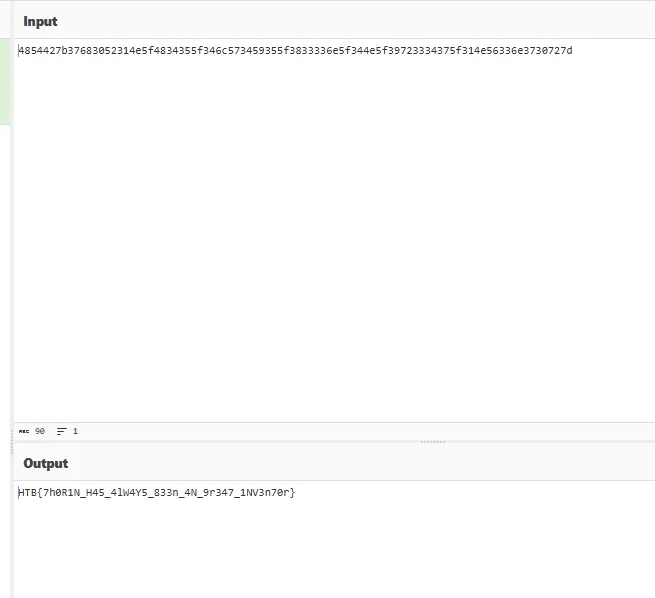Click the line count value 1
This screenshot has width=655, height=598.
click(75, 431)
